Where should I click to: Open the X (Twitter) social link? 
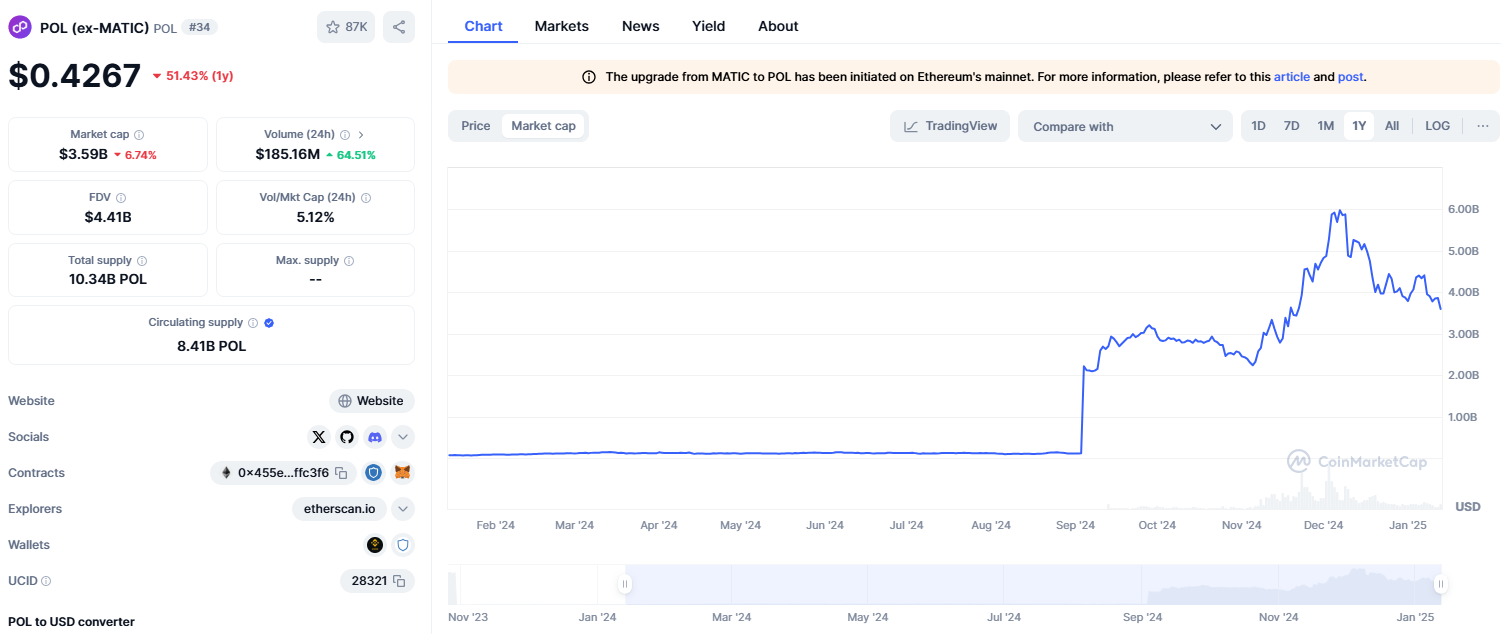coord(319,437)
